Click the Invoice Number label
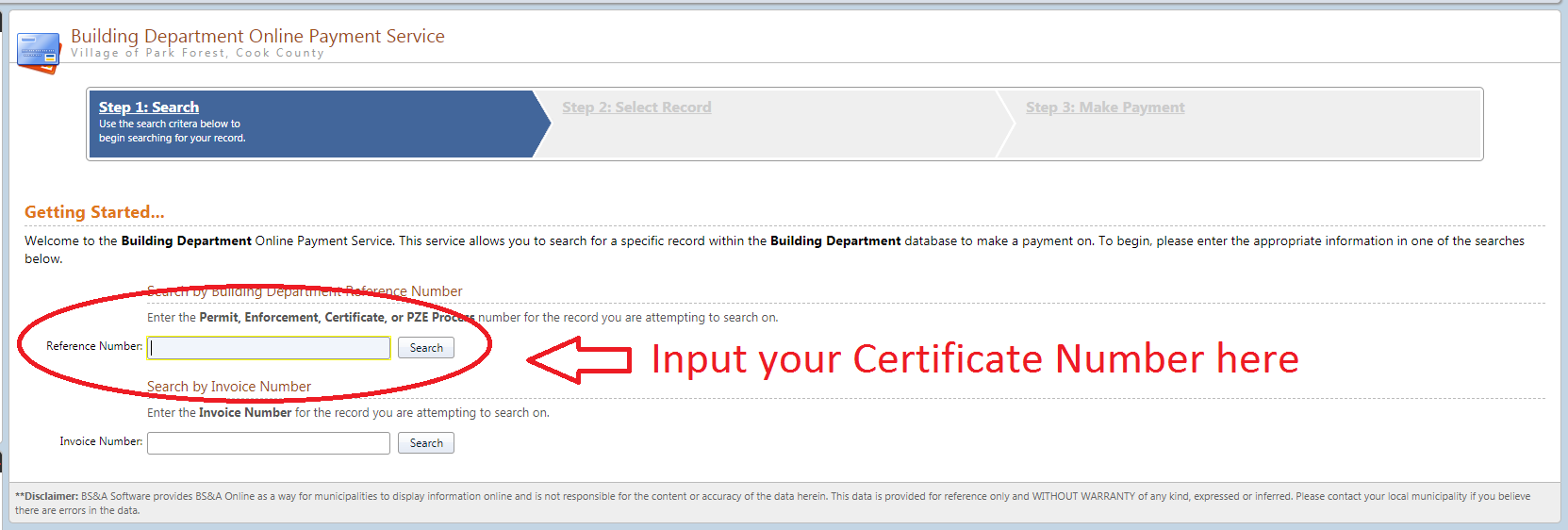Screen dimensions: 1568x530 [101, 441]
